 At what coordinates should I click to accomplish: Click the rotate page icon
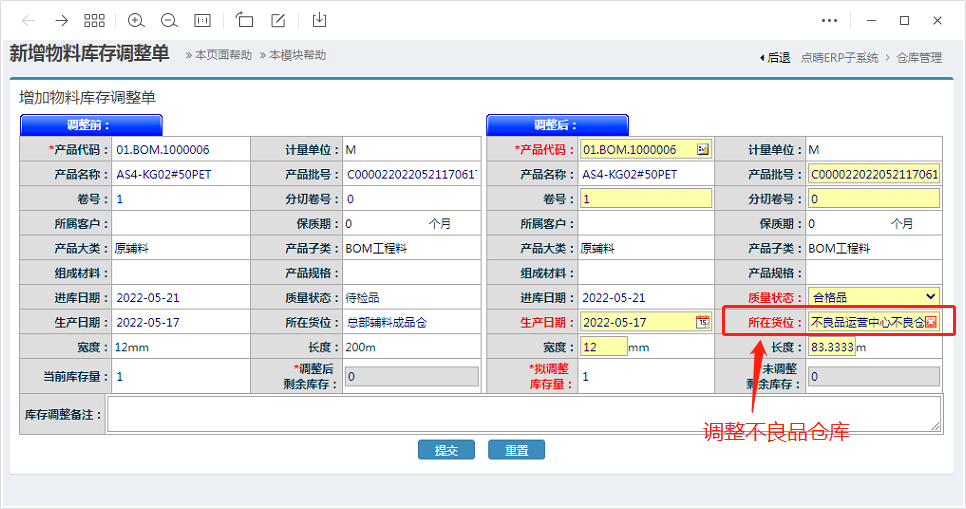tap(245, 20)
